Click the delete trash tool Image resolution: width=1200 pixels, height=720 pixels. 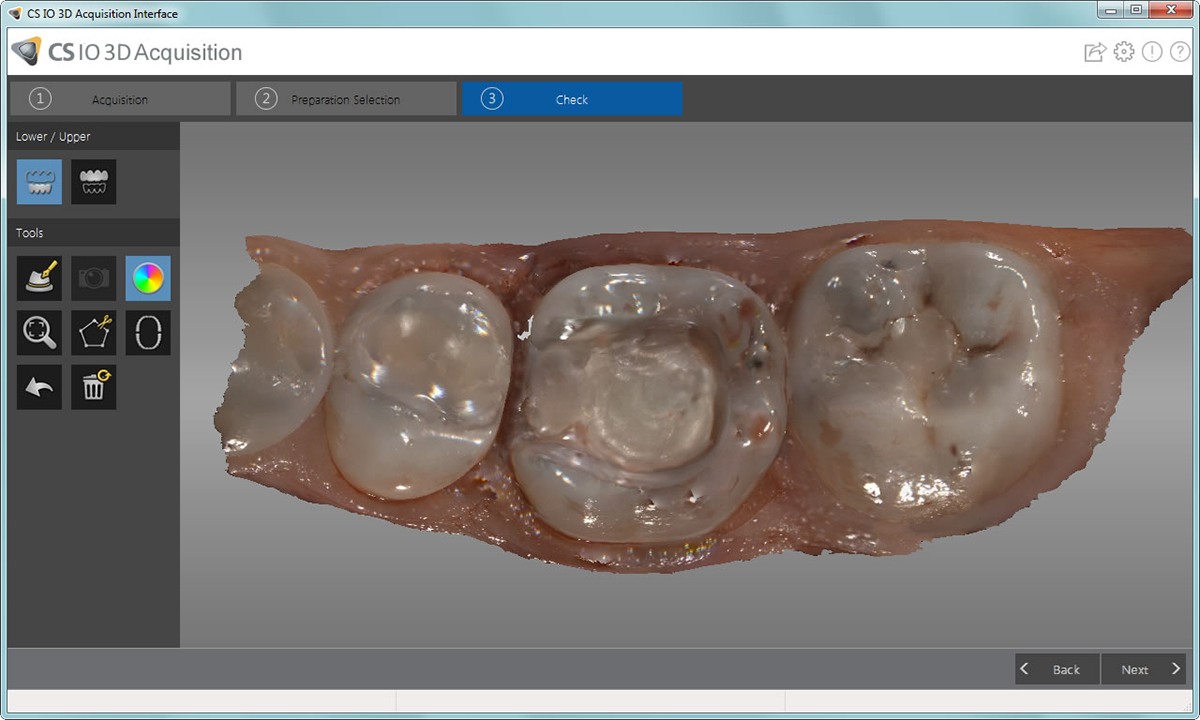point(93,387)
